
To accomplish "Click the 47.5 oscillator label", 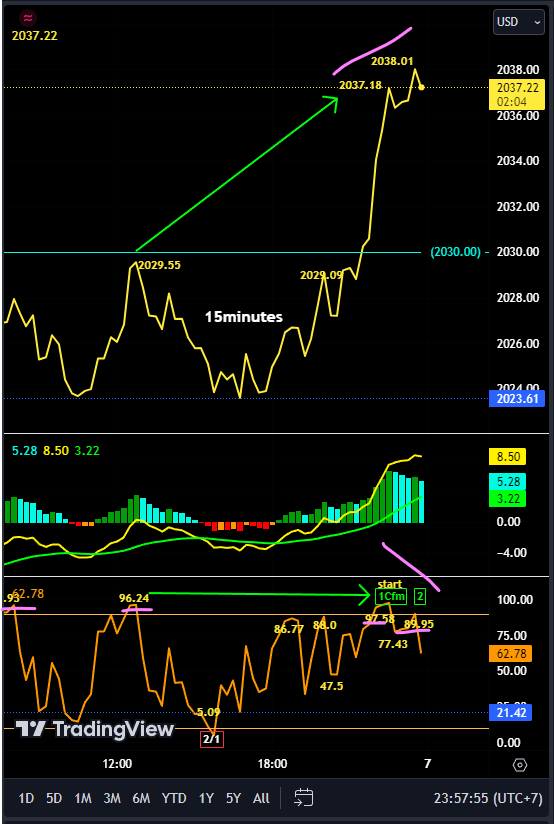I will point(332,686).
